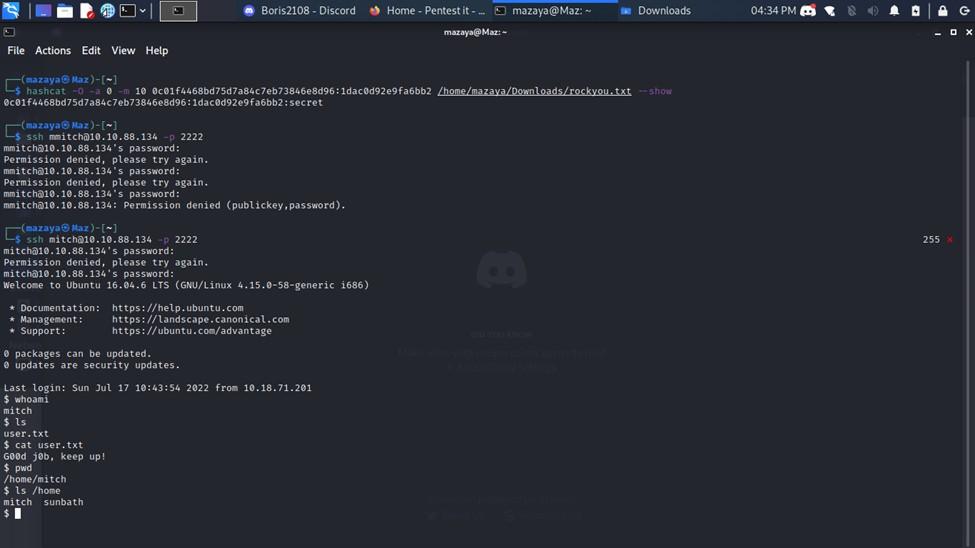This screenshot has height=548, width=975.
Task: Open the Kali Linux applications menu
Action: tap(11, 11)
